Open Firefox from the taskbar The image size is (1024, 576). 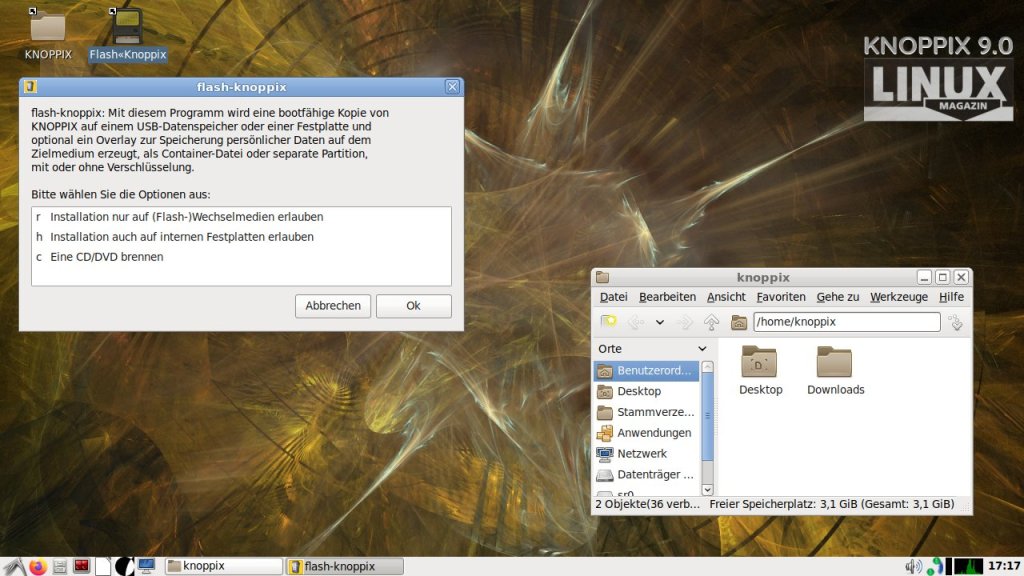click(x=38, y=566)
